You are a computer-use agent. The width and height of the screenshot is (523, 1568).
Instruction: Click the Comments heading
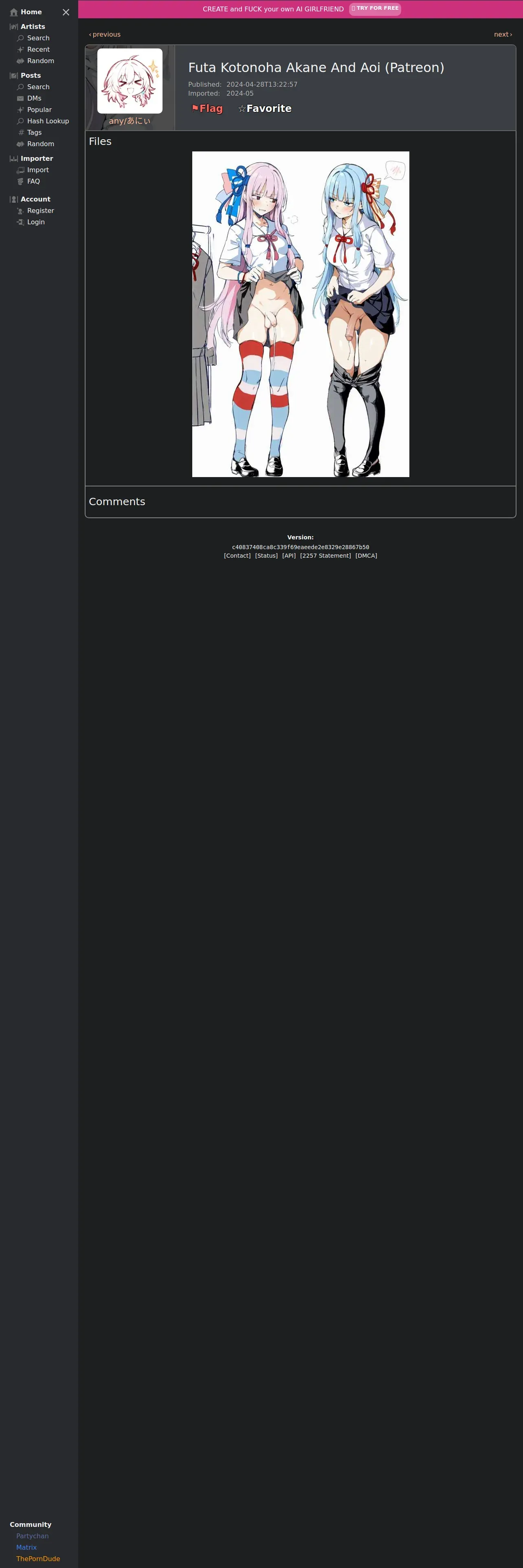click(117, 501)
